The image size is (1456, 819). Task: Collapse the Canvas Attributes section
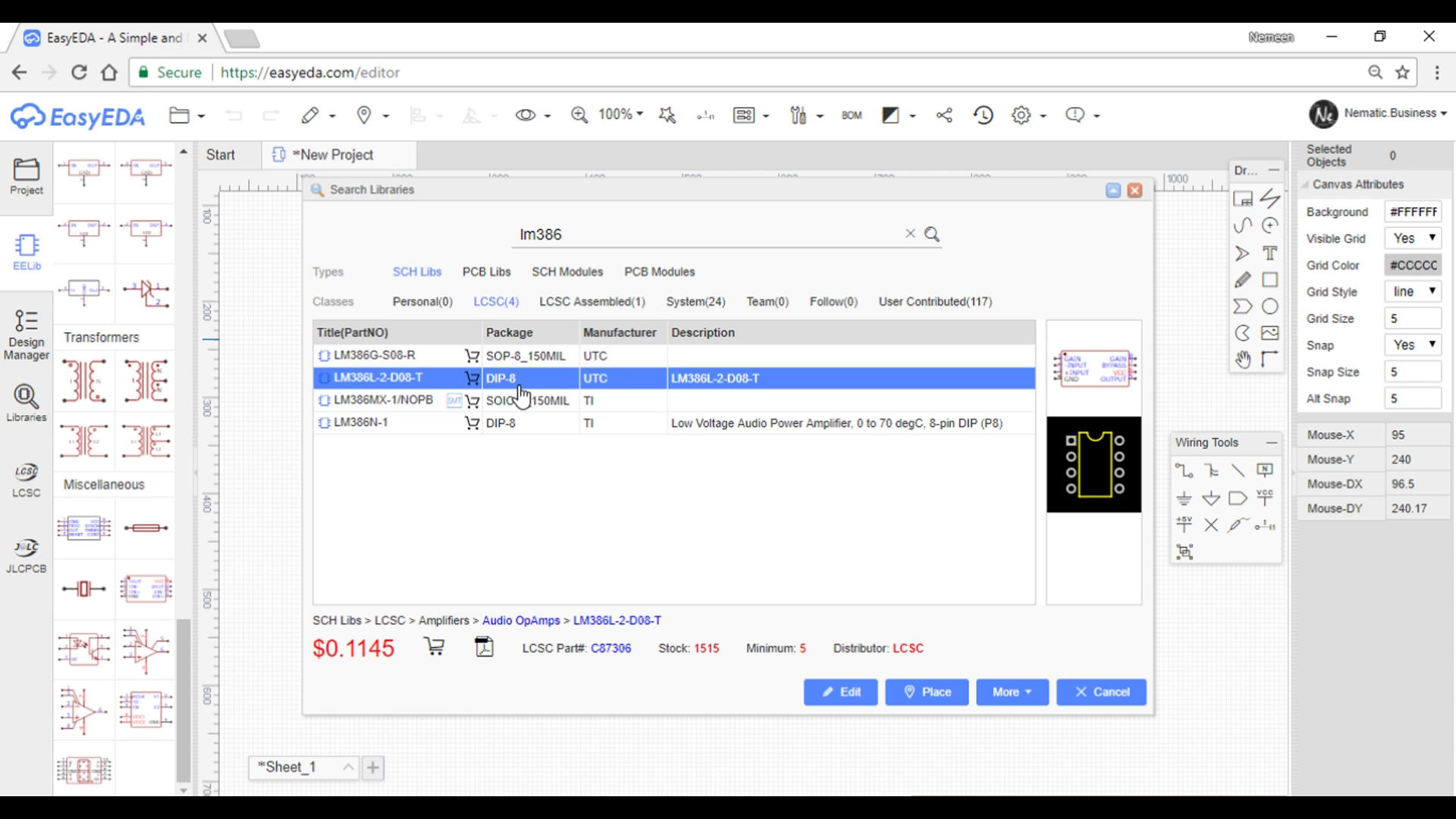[1306, 184]
